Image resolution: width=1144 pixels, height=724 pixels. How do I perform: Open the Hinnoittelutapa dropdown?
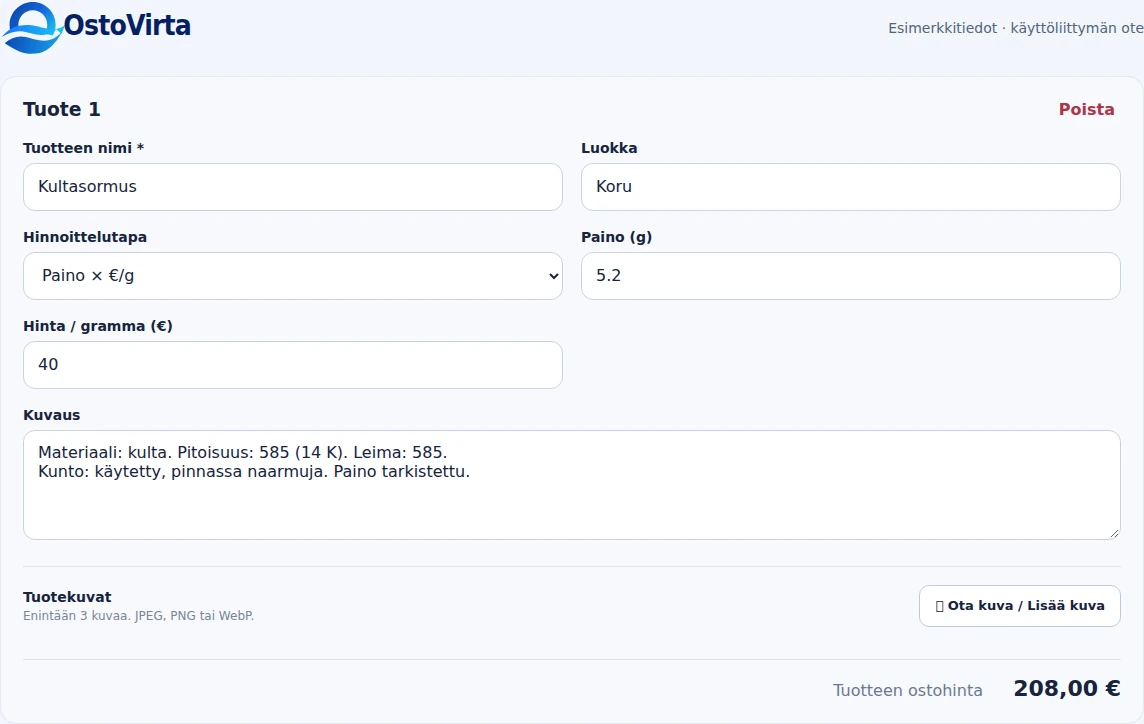coord(293,276)
